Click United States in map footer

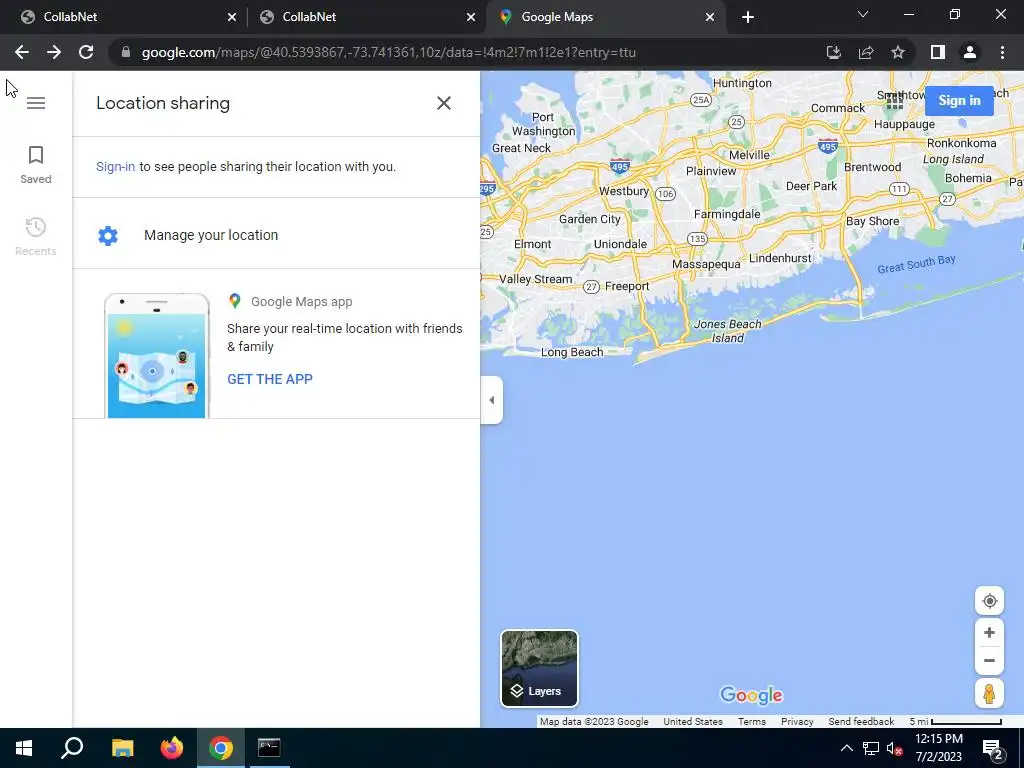pyautogui.click(x=693, y=722)
